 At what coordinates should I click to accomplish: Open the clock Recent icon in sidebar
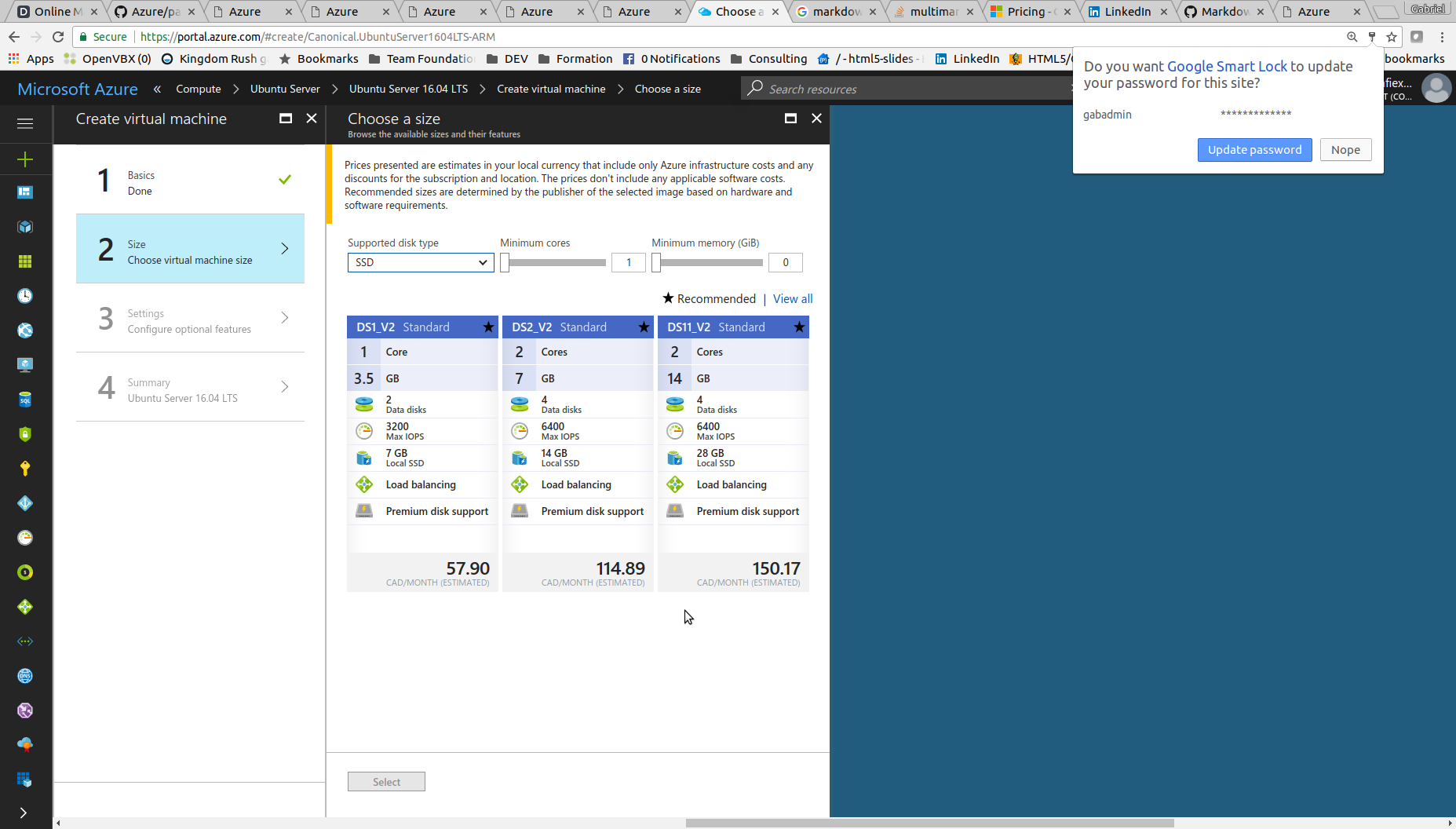[25, 296]
